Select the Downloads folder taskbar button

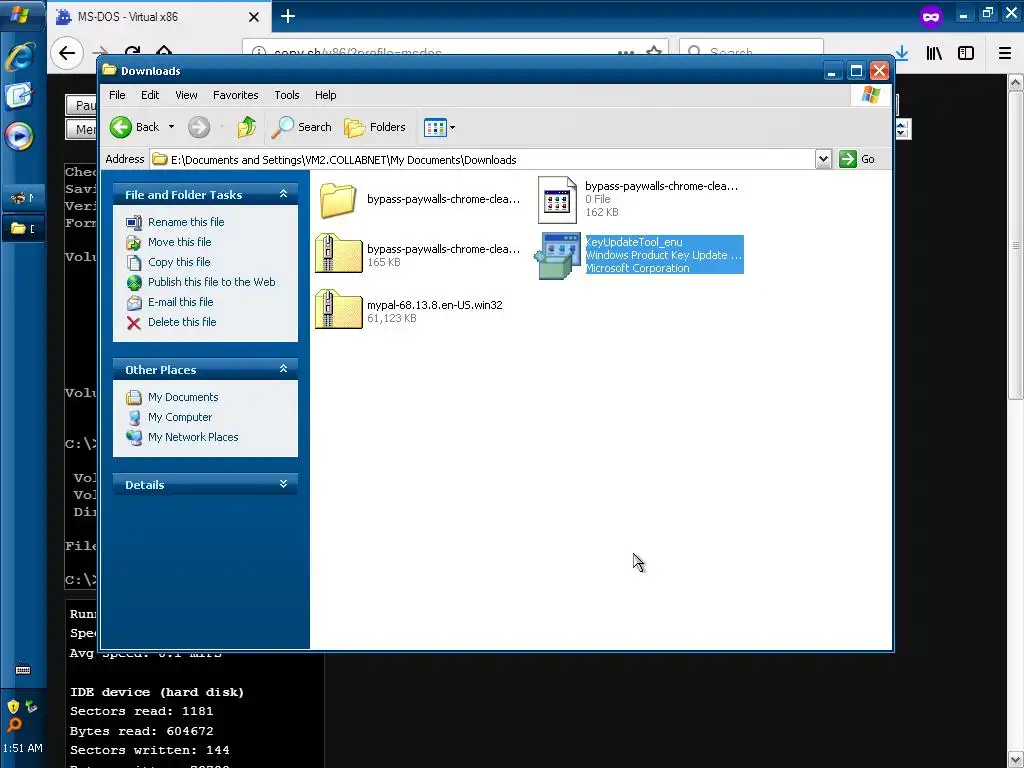tap(23, 229)
